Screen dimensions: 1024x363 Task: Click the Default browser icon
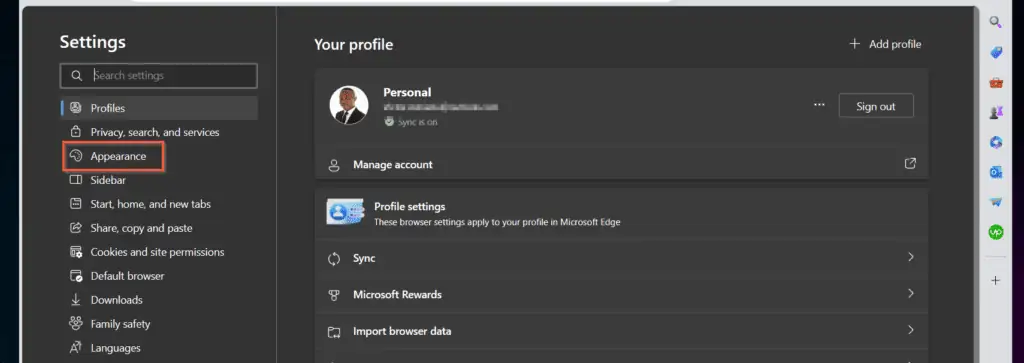[76, 276]
